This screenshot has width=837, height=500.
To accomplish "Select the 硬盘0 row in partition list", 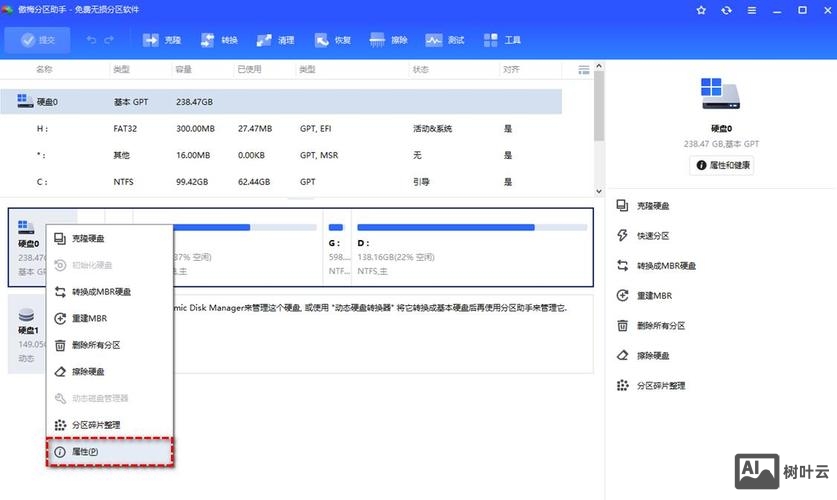I will 281,101.
